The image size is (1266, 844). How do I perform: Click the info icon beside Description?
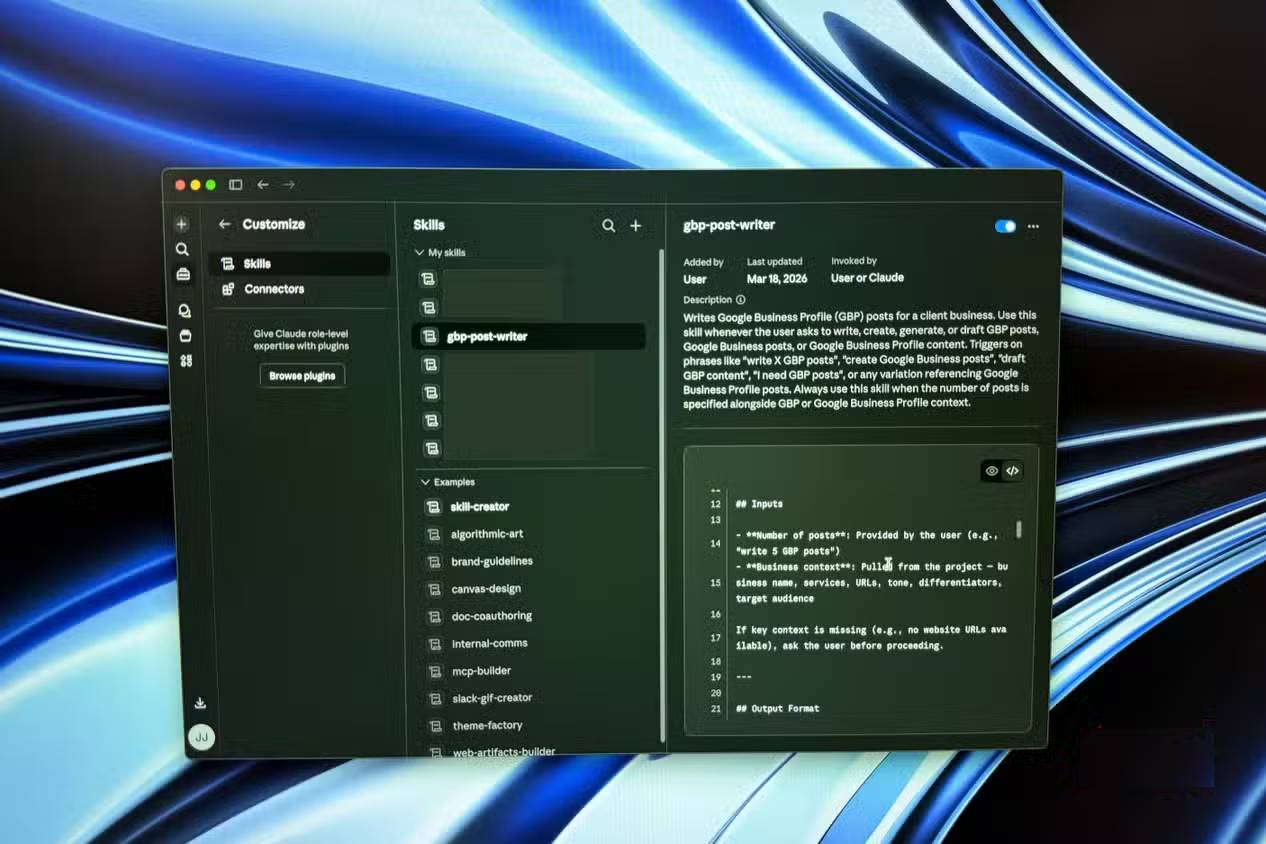[741, 300]
